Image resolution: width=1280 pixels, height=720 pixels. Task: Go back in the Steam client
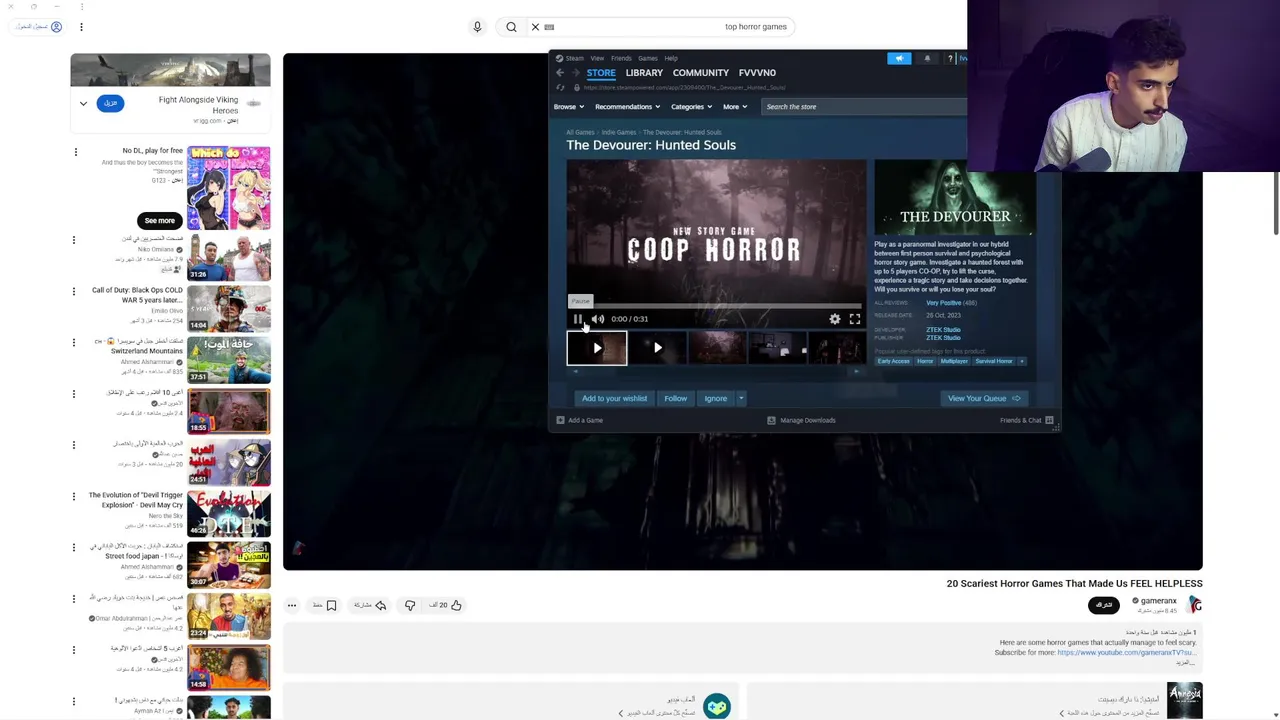tap(560, 73)
